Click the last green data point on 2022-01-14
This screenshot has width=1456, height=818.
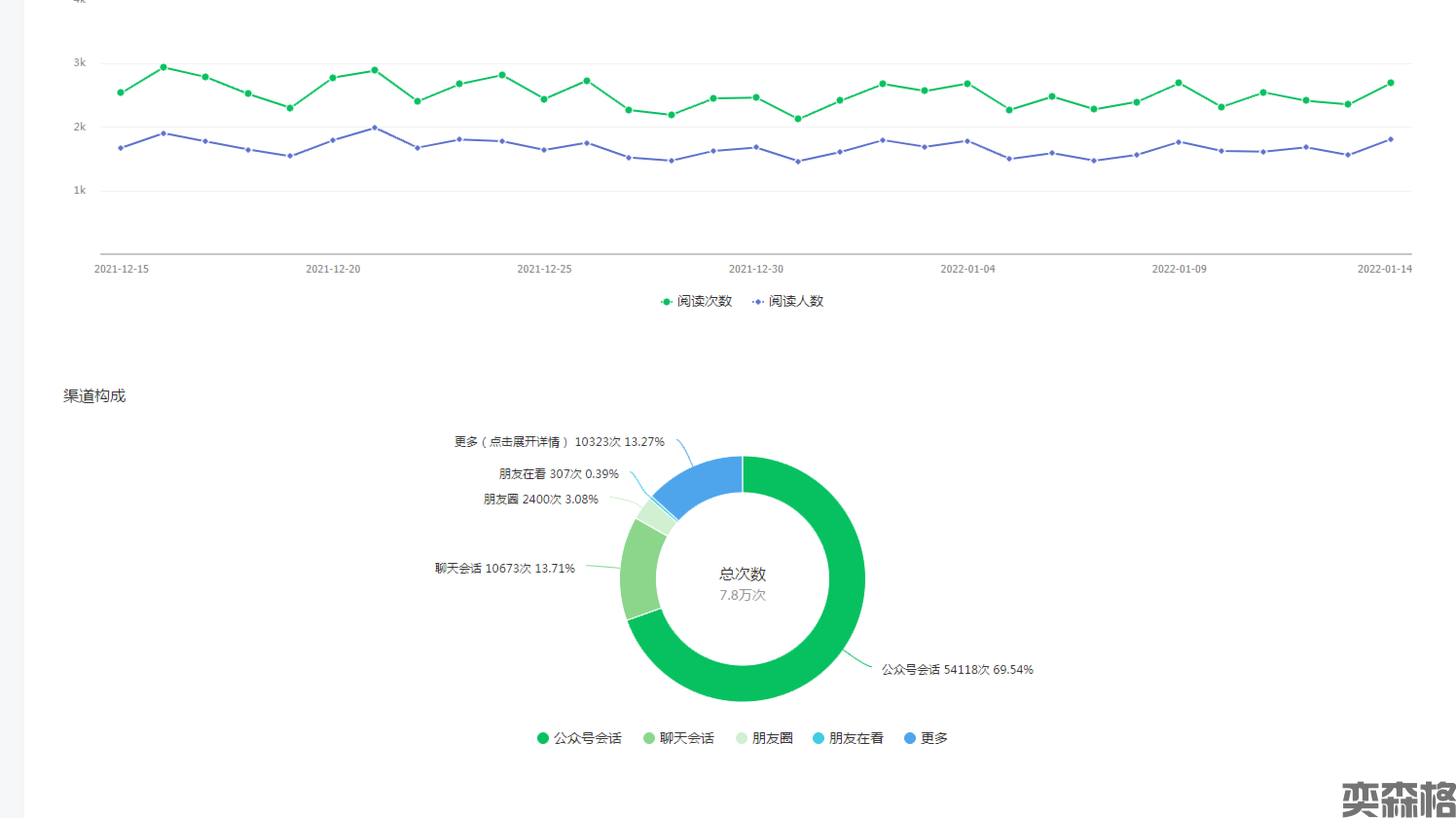coord(1391,83)
